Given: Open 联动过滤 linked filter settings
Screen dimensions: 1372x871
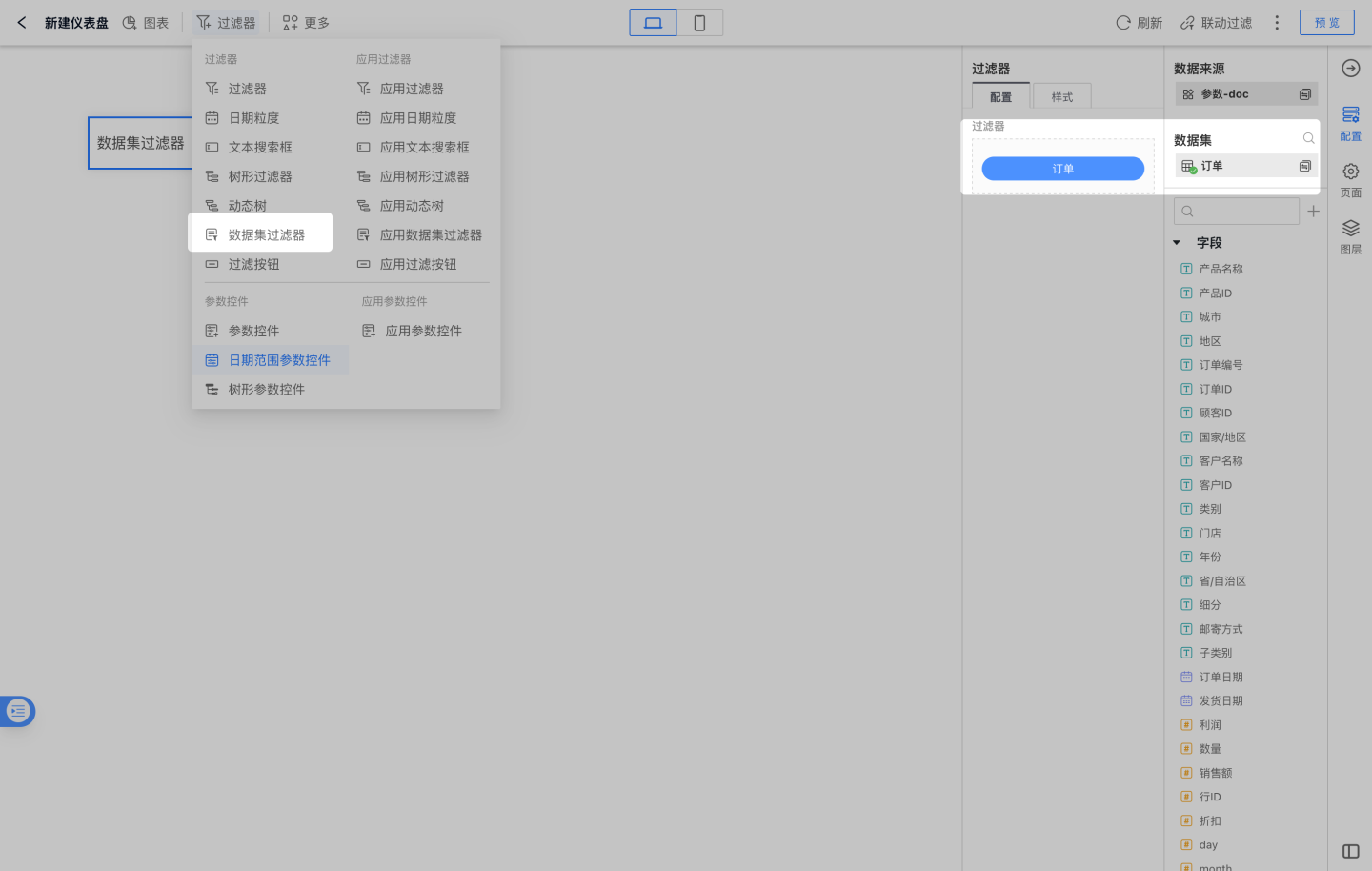Looking at the screenshot, I should (x=1216, y=22).
